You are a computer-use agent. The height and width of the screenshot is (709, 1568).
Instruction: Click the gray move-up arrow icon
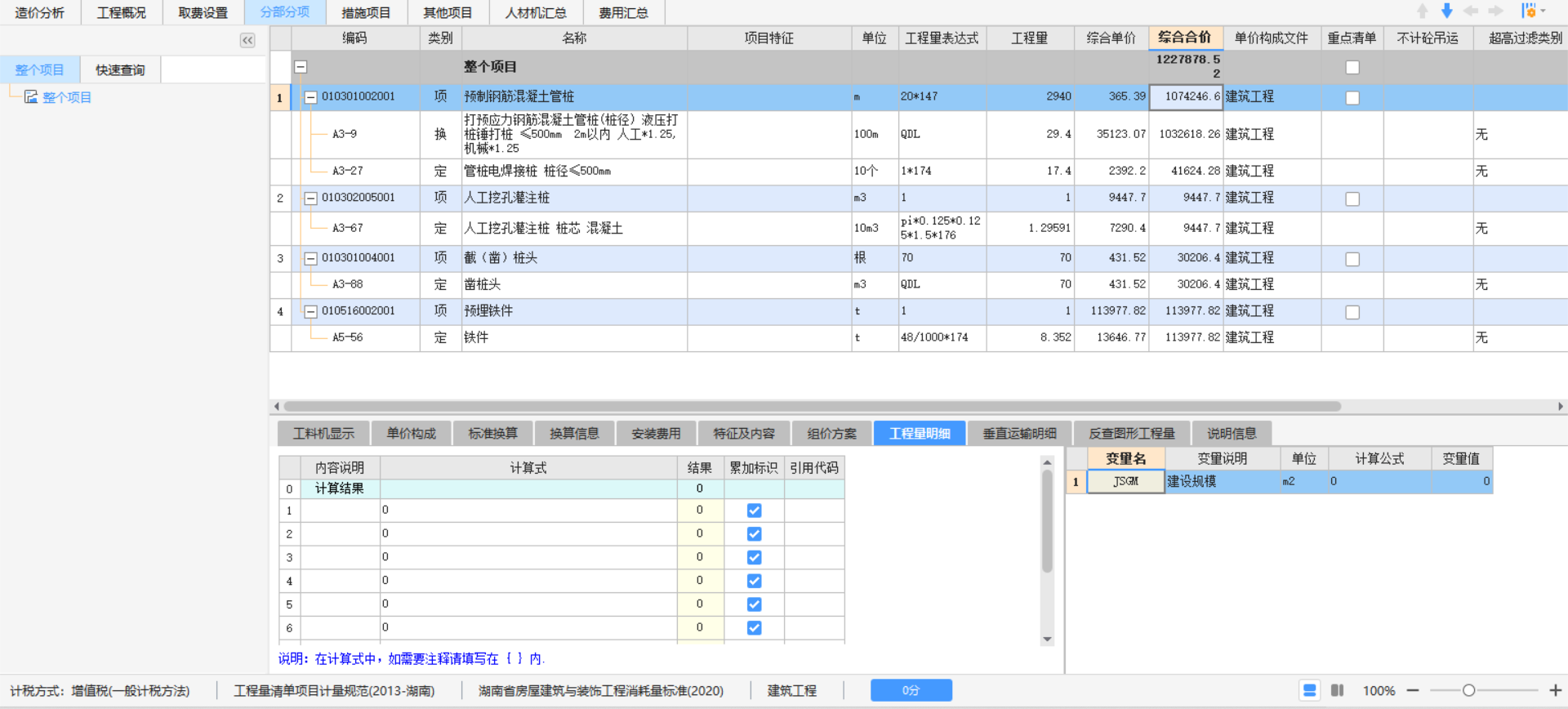tap(1423, 11)
